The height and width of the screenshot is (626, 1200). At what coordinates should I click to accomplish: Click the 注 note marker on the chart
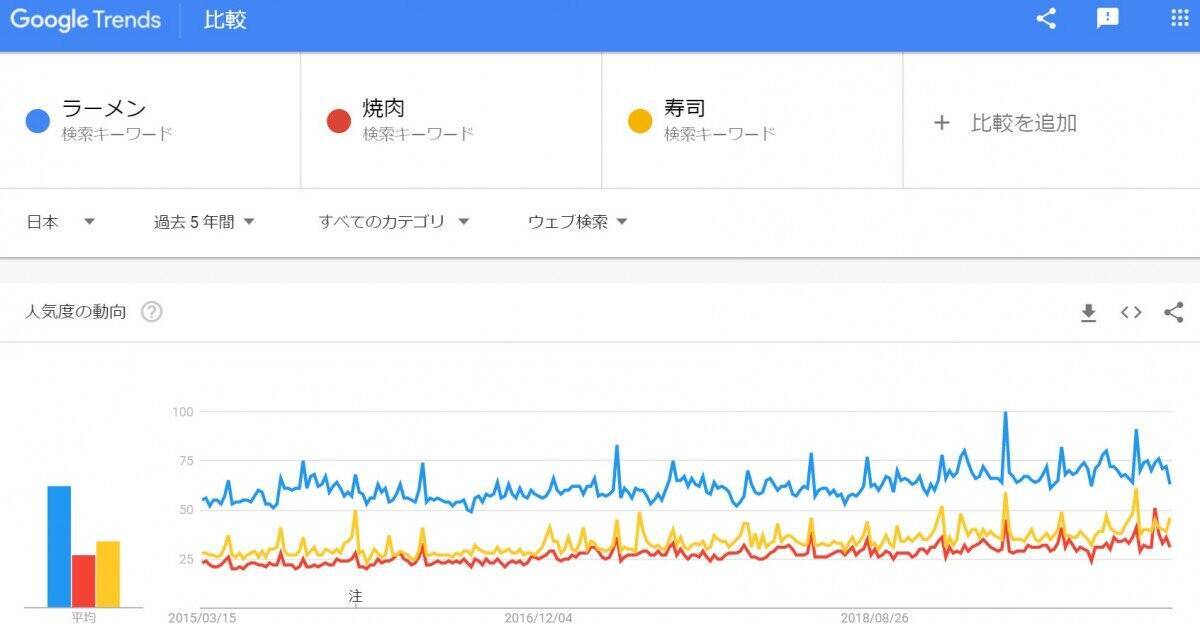click(355, 596)
